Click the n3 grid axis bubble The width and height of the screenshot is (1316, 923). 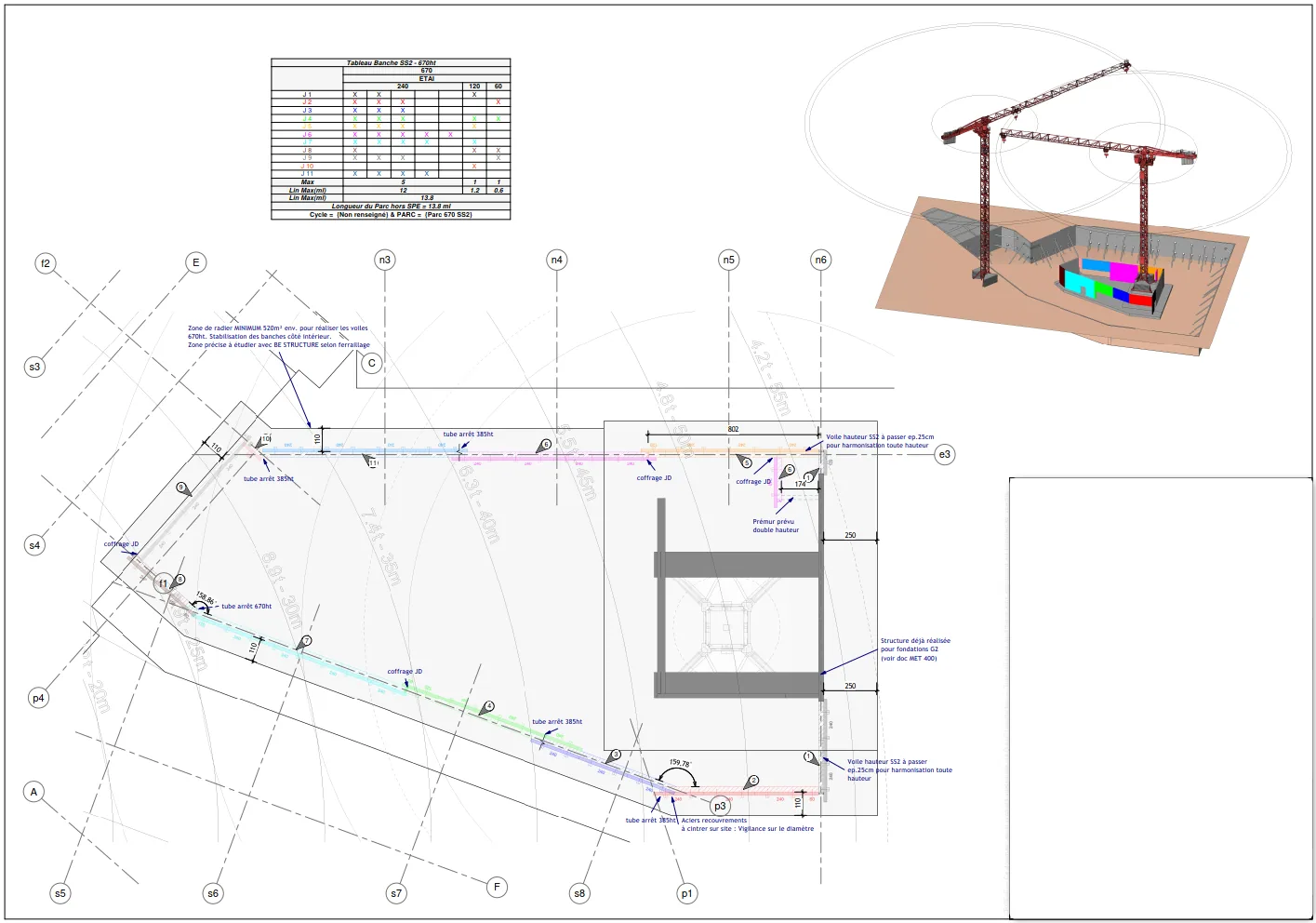385,260
